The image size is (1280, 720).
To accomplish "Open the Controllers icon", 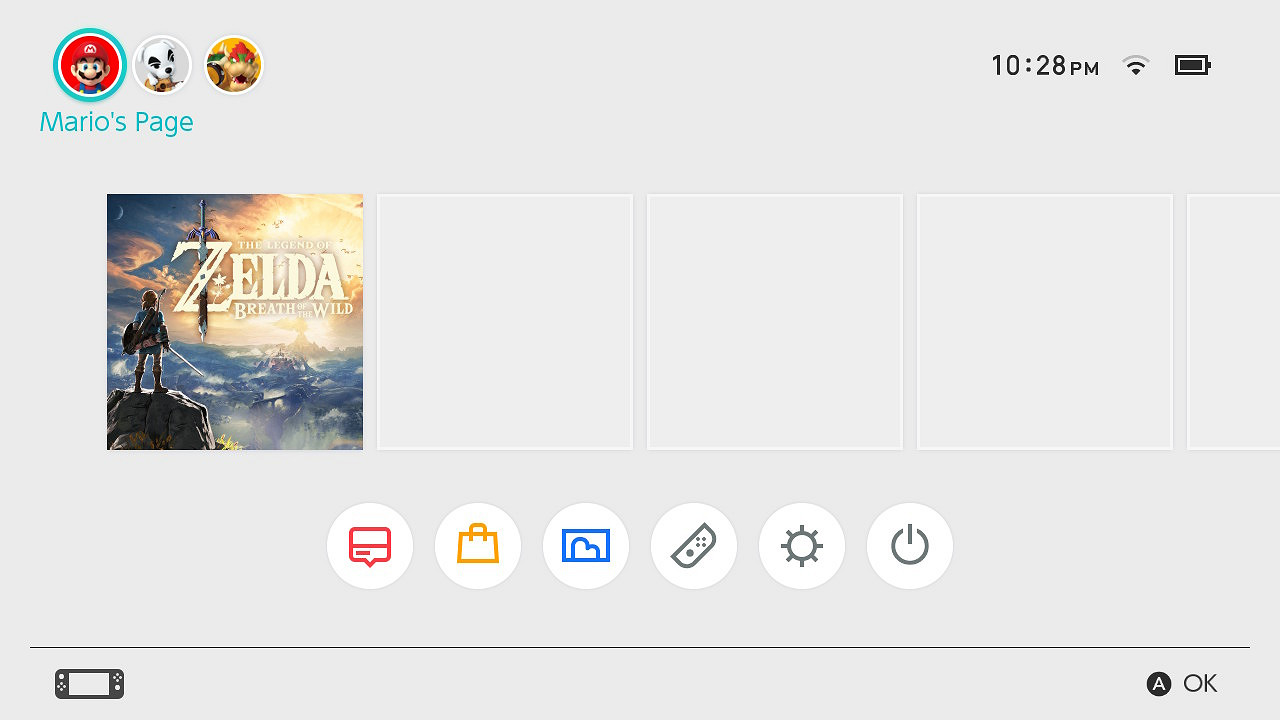I will coord(694,546).
